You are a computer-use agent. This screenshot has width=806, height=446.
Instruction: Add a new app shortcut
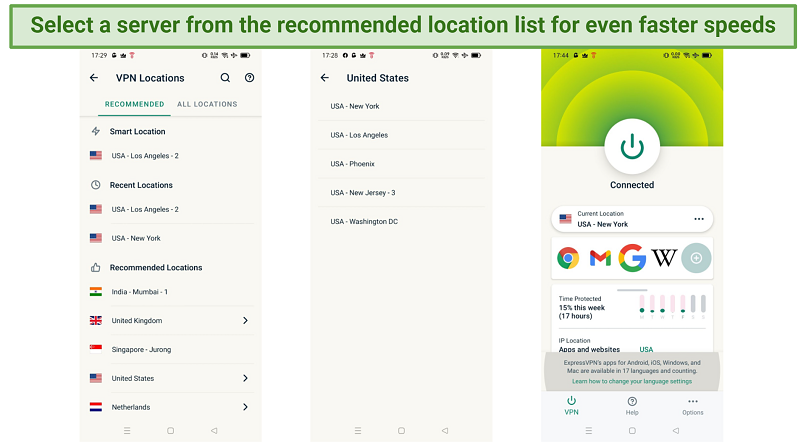click(x=696, y=258)
